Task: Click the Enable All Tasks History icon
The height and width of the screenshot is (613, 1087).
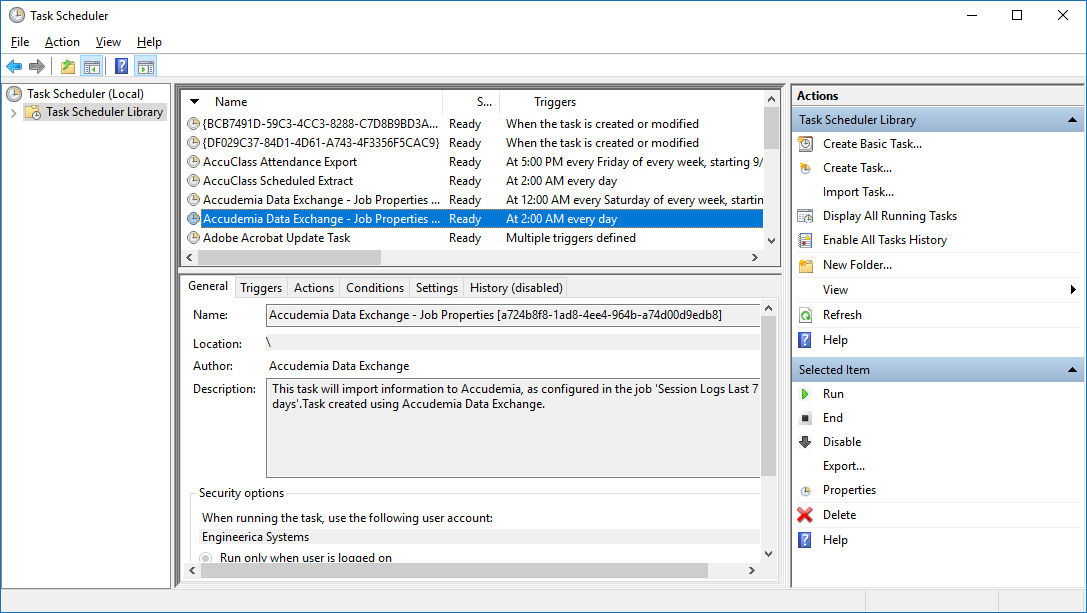Action: tap(805, 240)
